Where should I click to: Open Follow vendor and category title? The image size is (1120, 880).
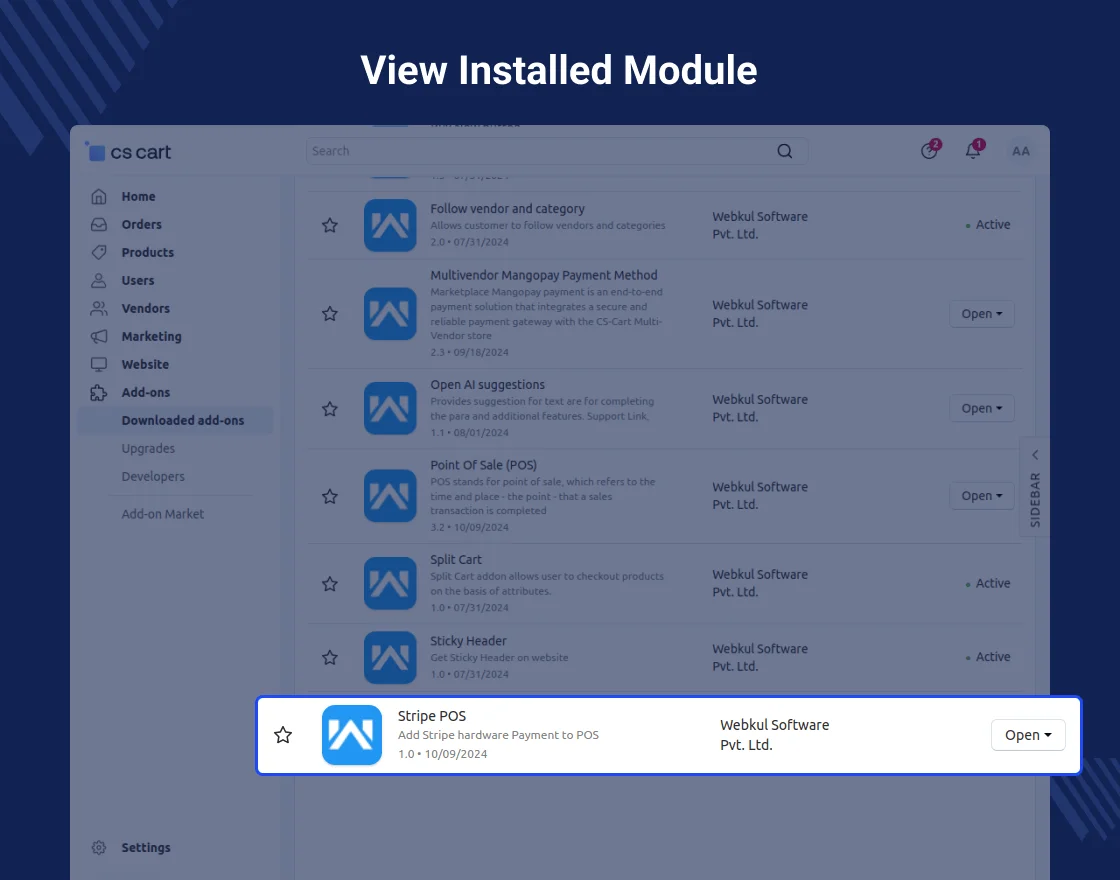tap(507, 209)
